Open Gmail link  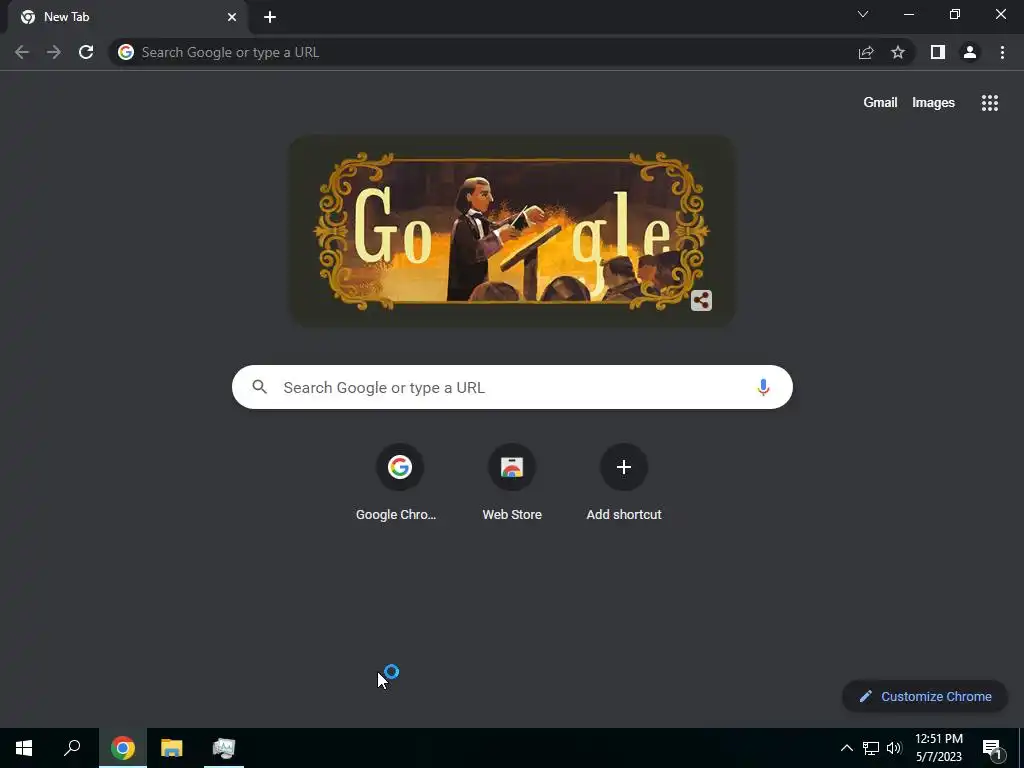(x=880, y=103)
